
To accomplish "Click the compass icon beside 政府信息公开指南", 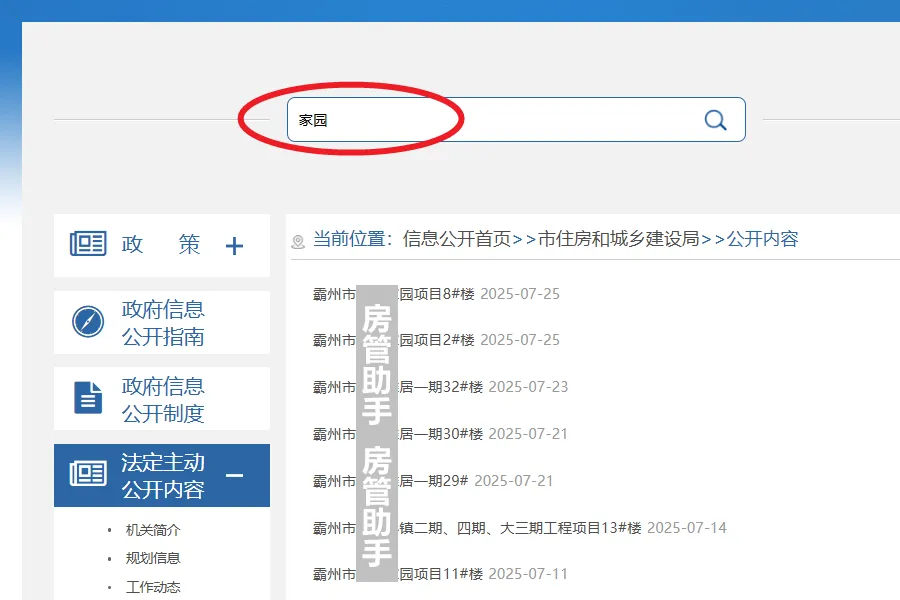I will click(88, 322).
